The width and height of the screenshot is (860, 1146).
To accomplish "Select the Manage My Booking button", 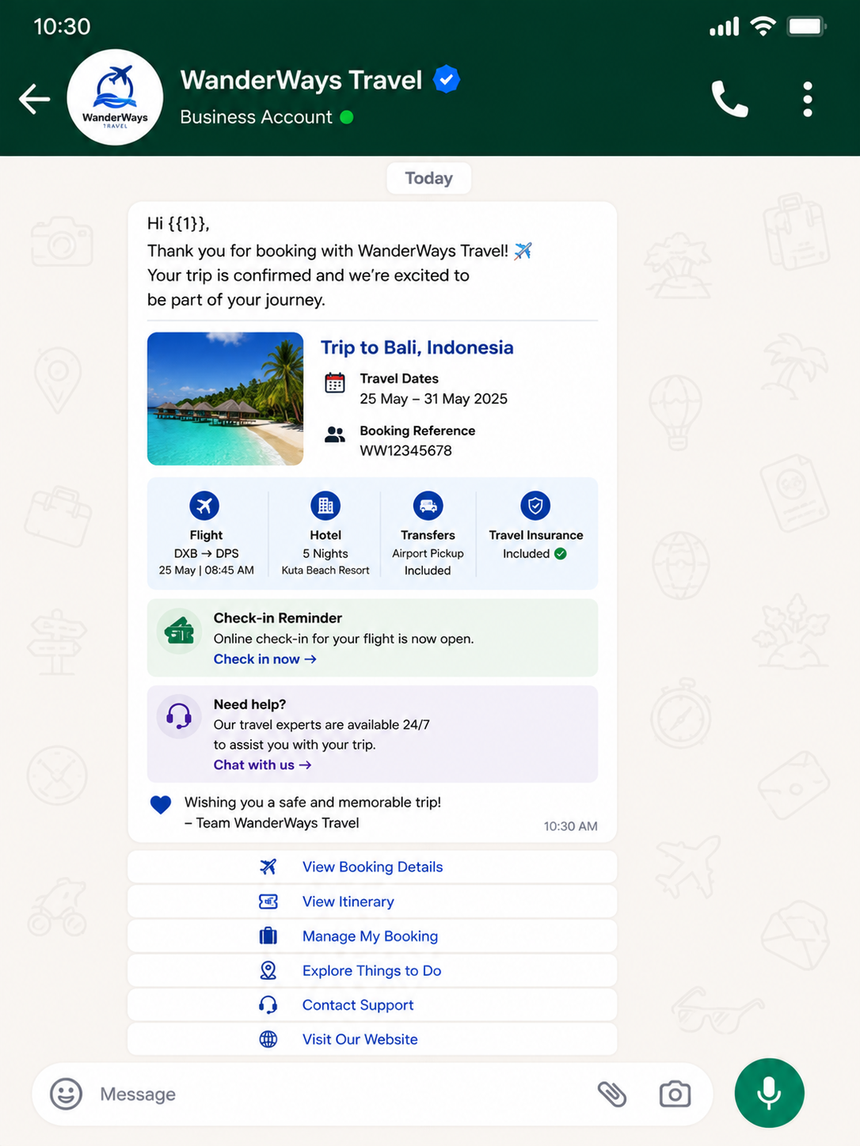I will pos(372,936).
